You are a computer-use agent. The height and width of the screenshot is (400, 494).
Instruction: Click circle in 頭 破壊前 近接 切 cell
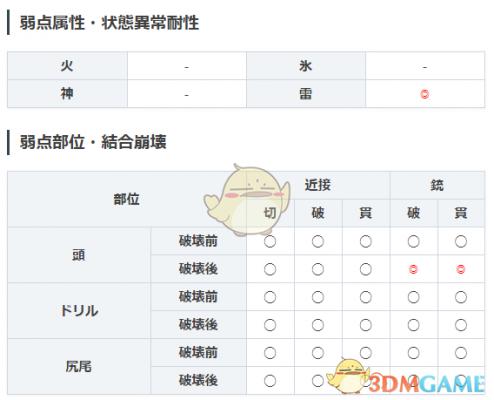pos(270,241)
